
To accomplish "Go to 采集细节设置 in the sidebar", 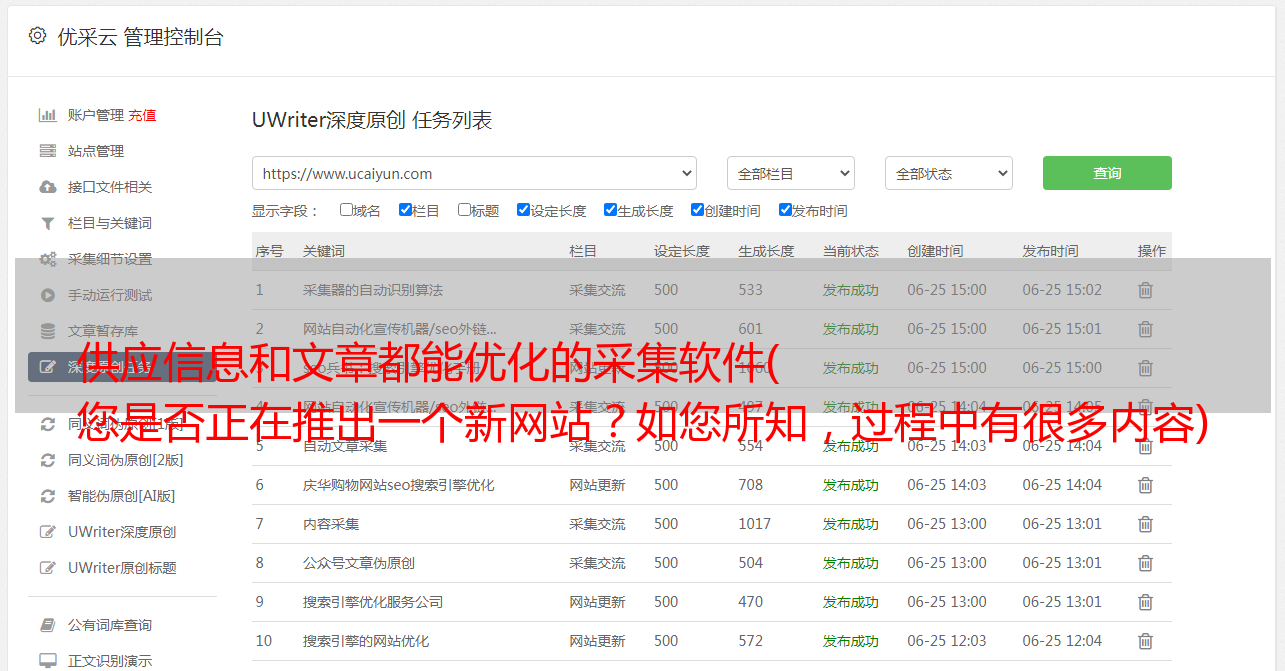I will coord(110,259).
